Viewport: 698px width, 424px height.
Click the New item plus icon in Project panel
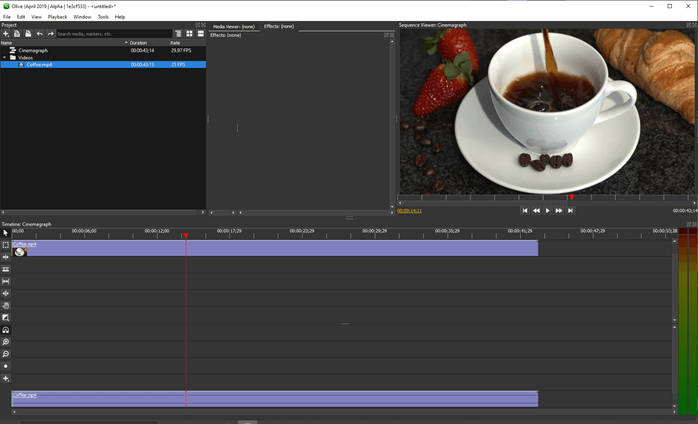6,33
